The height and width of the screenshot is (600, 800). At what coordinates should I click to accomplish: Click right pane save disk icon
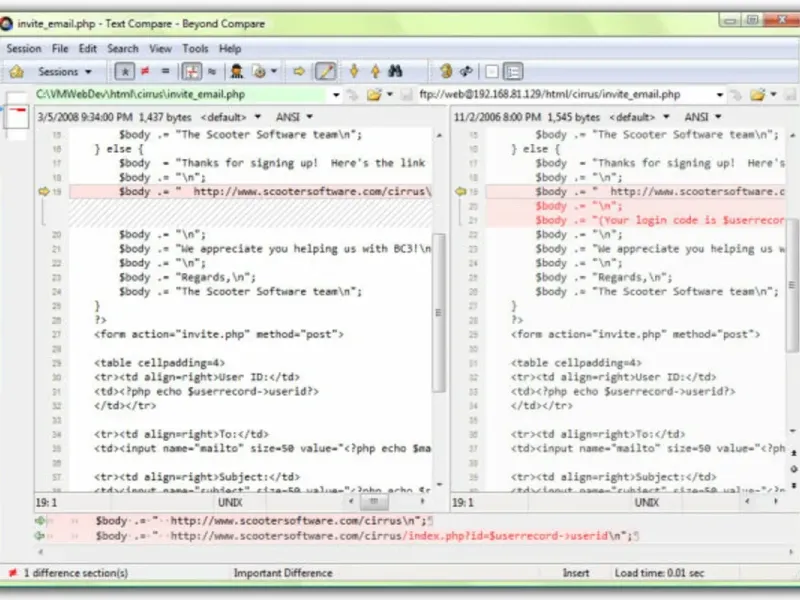(x=790, y=94)
